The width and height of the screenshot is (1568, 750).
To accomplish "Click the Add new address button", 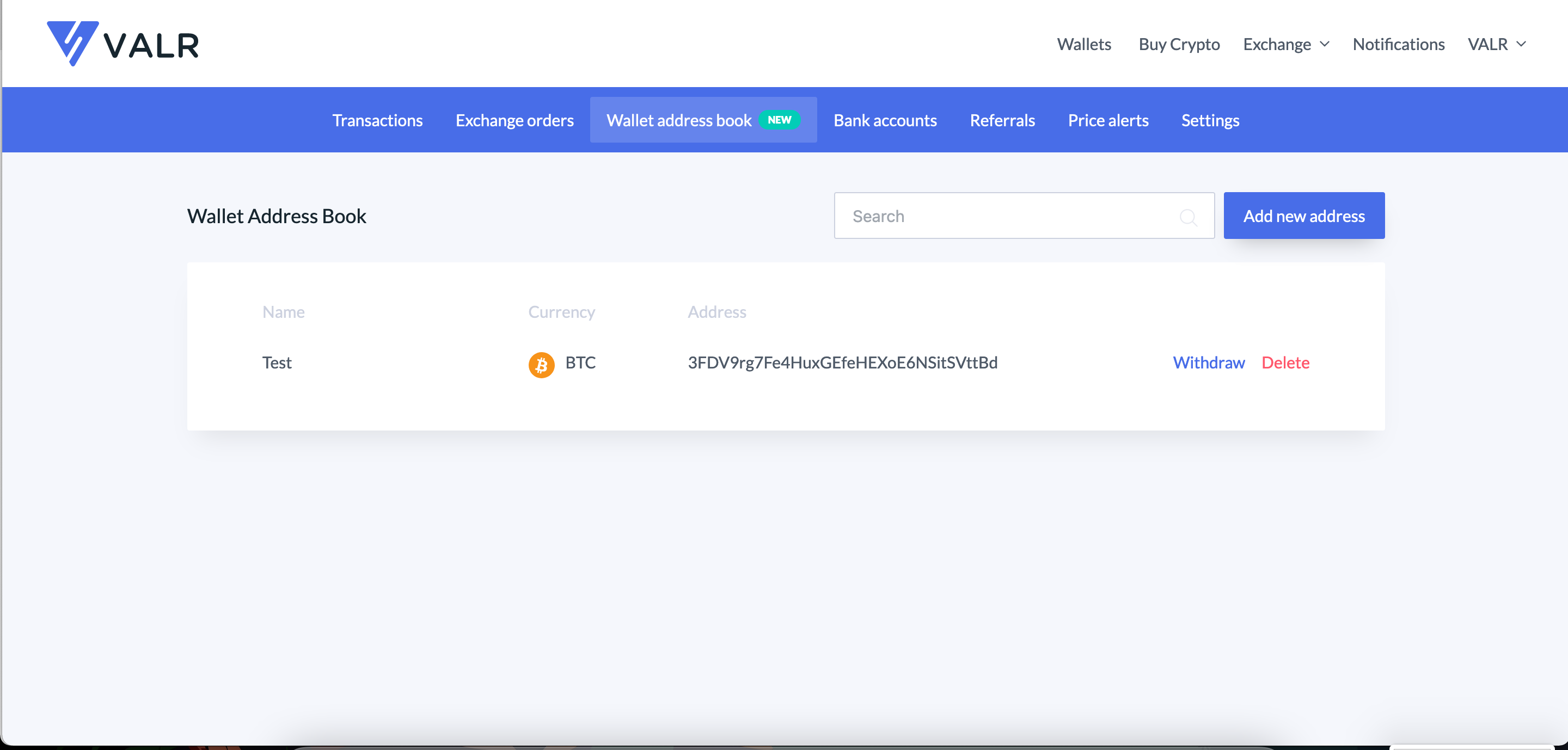I will tap(1304, 216).
